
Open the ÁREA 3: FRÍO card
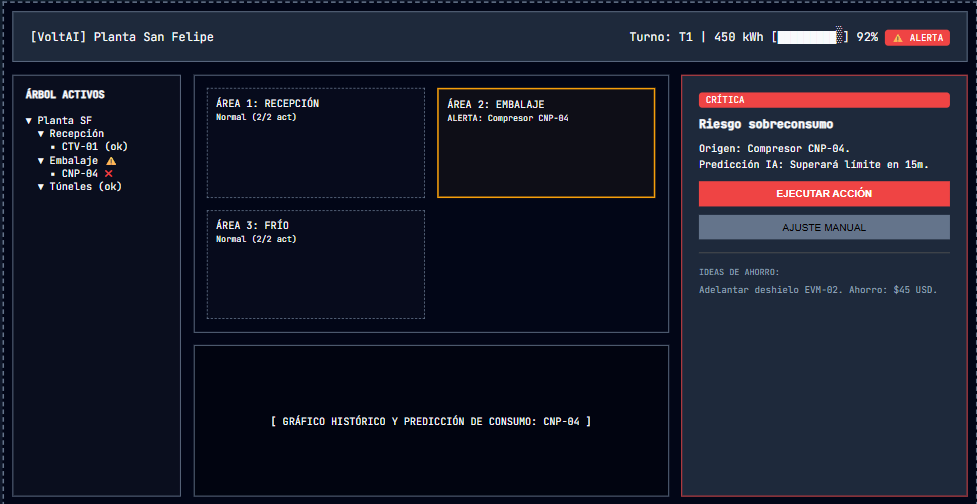click(x=316, y=264)
